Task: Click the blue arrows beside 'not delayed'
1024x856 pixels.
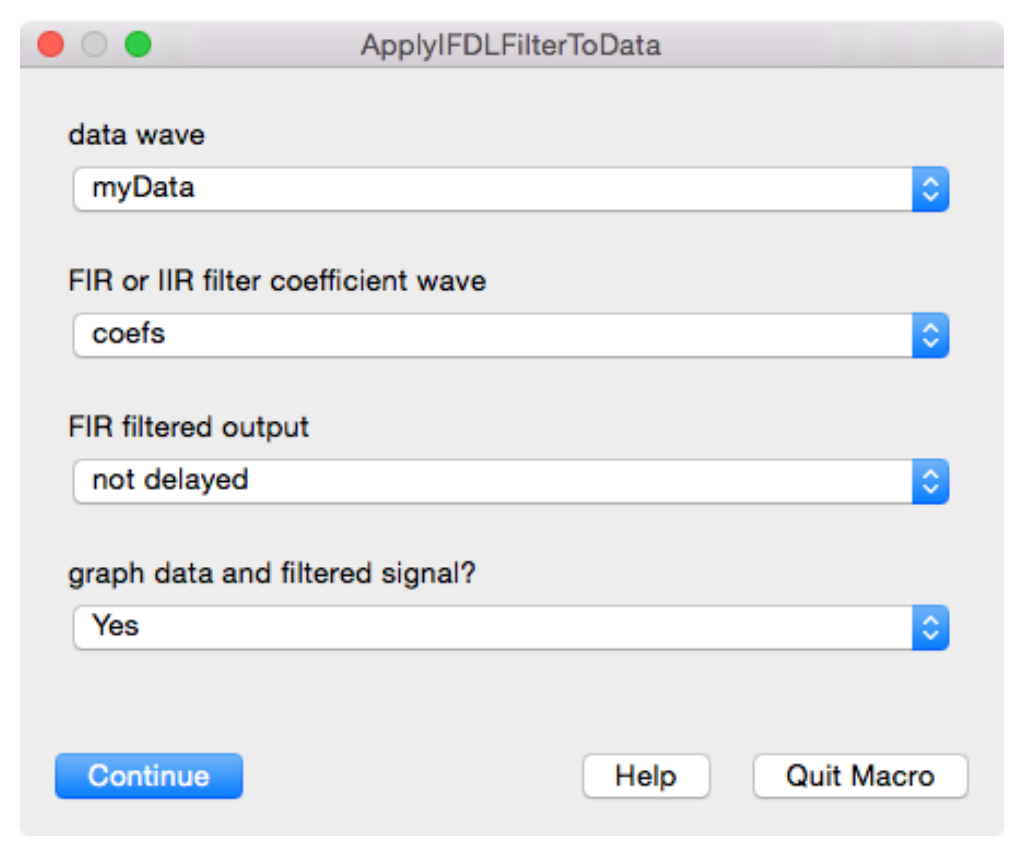Action: click(930, 481)
